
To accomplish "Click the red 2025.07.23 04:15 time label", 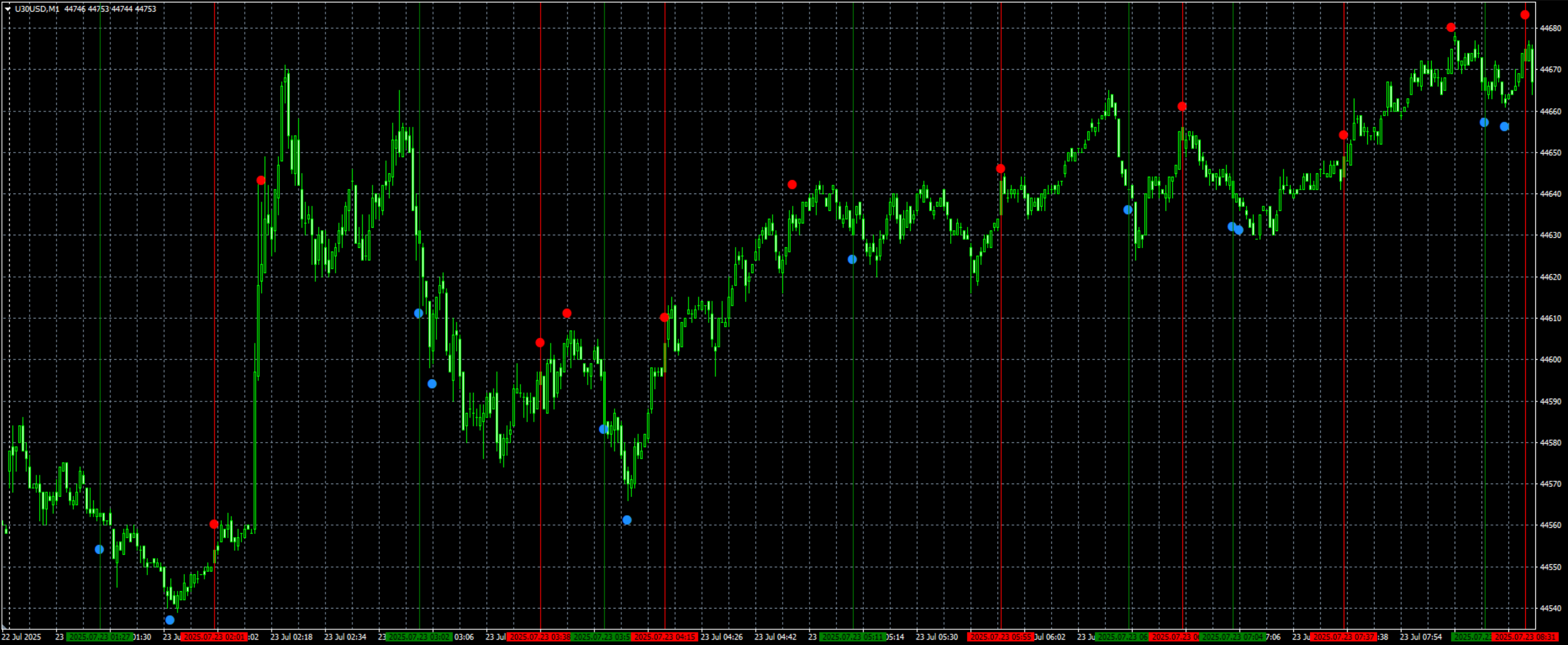I will 664,637.
